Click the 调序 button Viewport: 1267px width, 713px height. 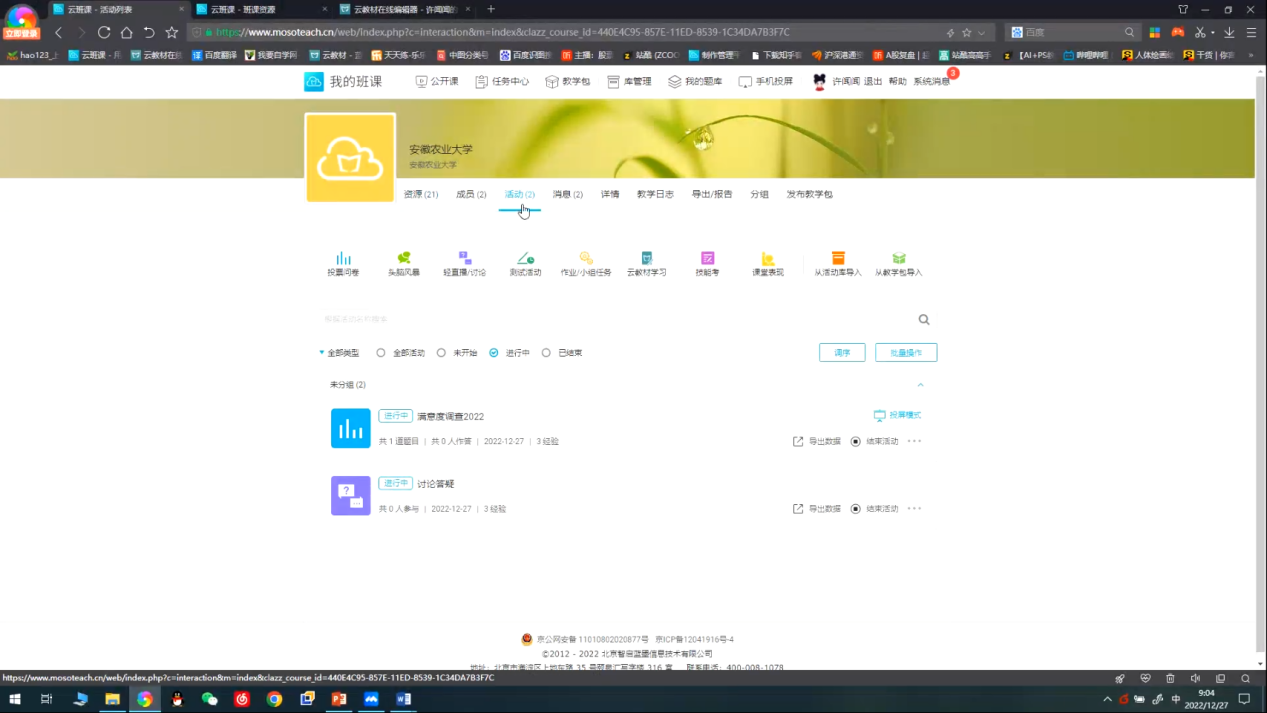[842, 353]
